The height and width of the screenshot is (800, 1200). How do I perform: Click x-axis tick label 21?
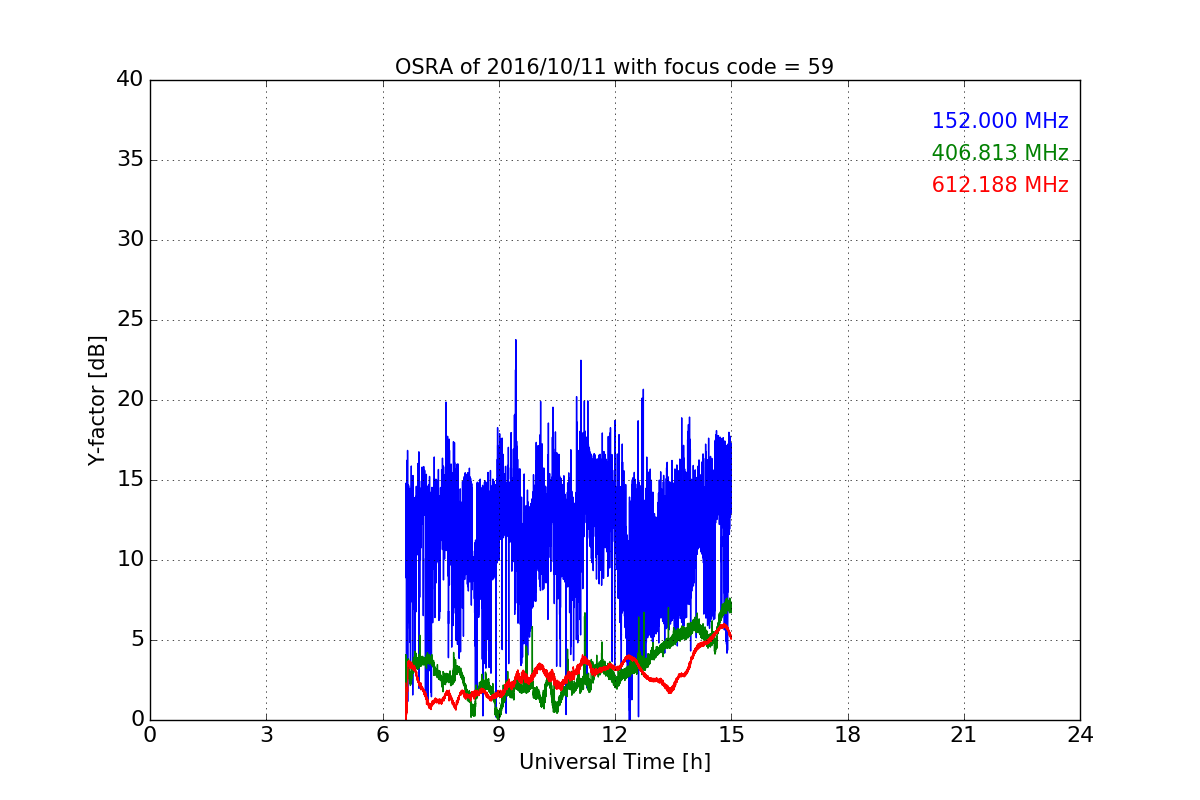tap(963, 735)
